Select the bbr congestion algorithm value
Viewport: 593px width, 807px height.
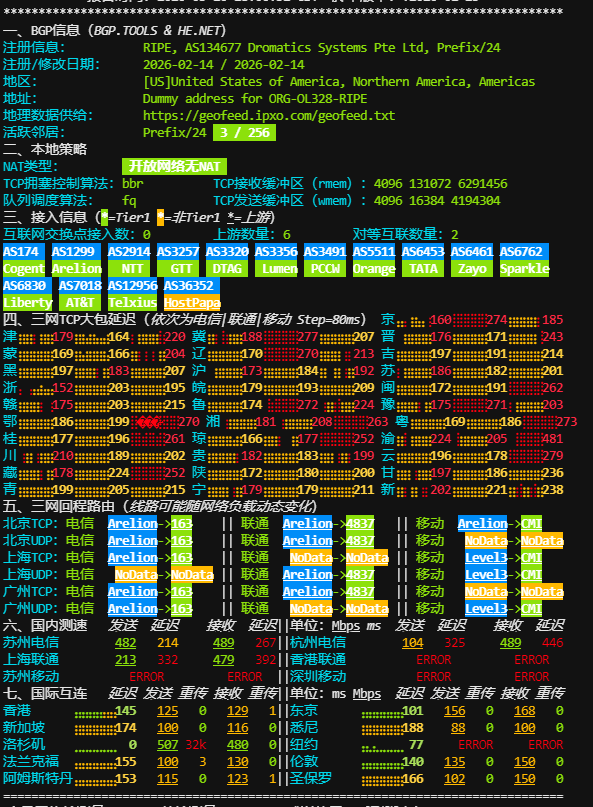pos(133,183)
